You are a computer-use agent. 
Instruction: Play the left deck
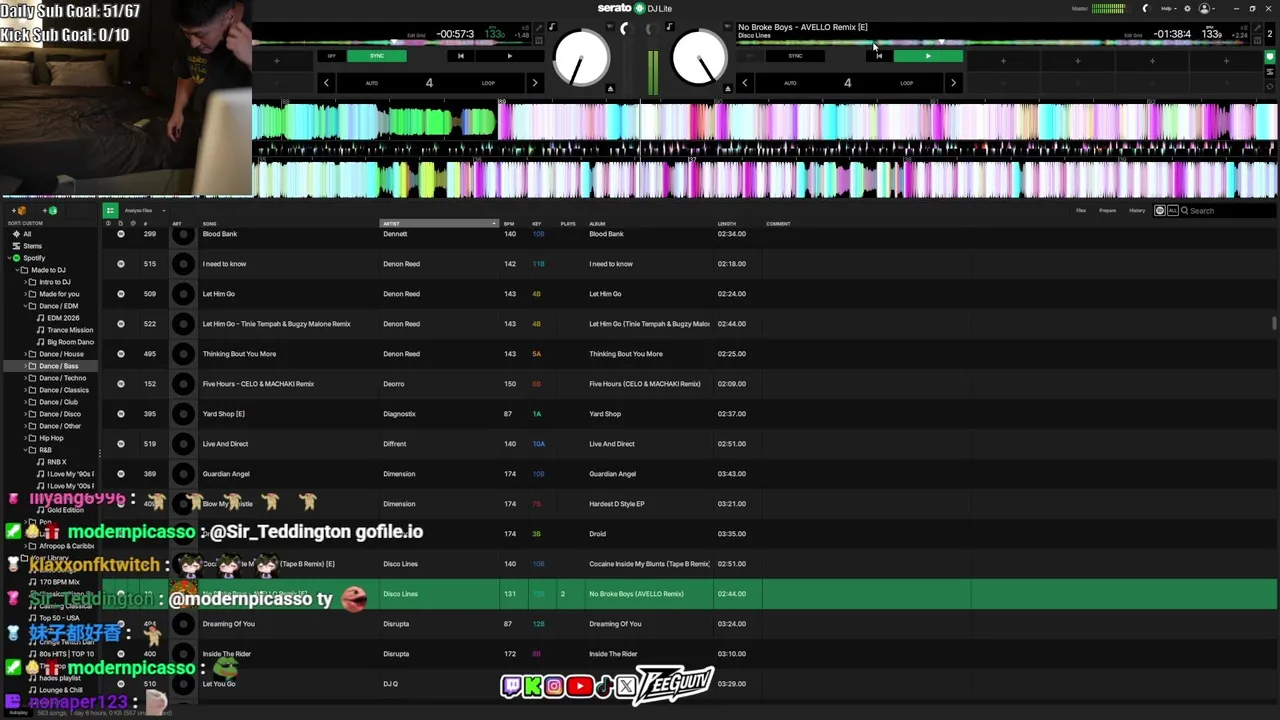pyautogui.click(x=510, y=56)
